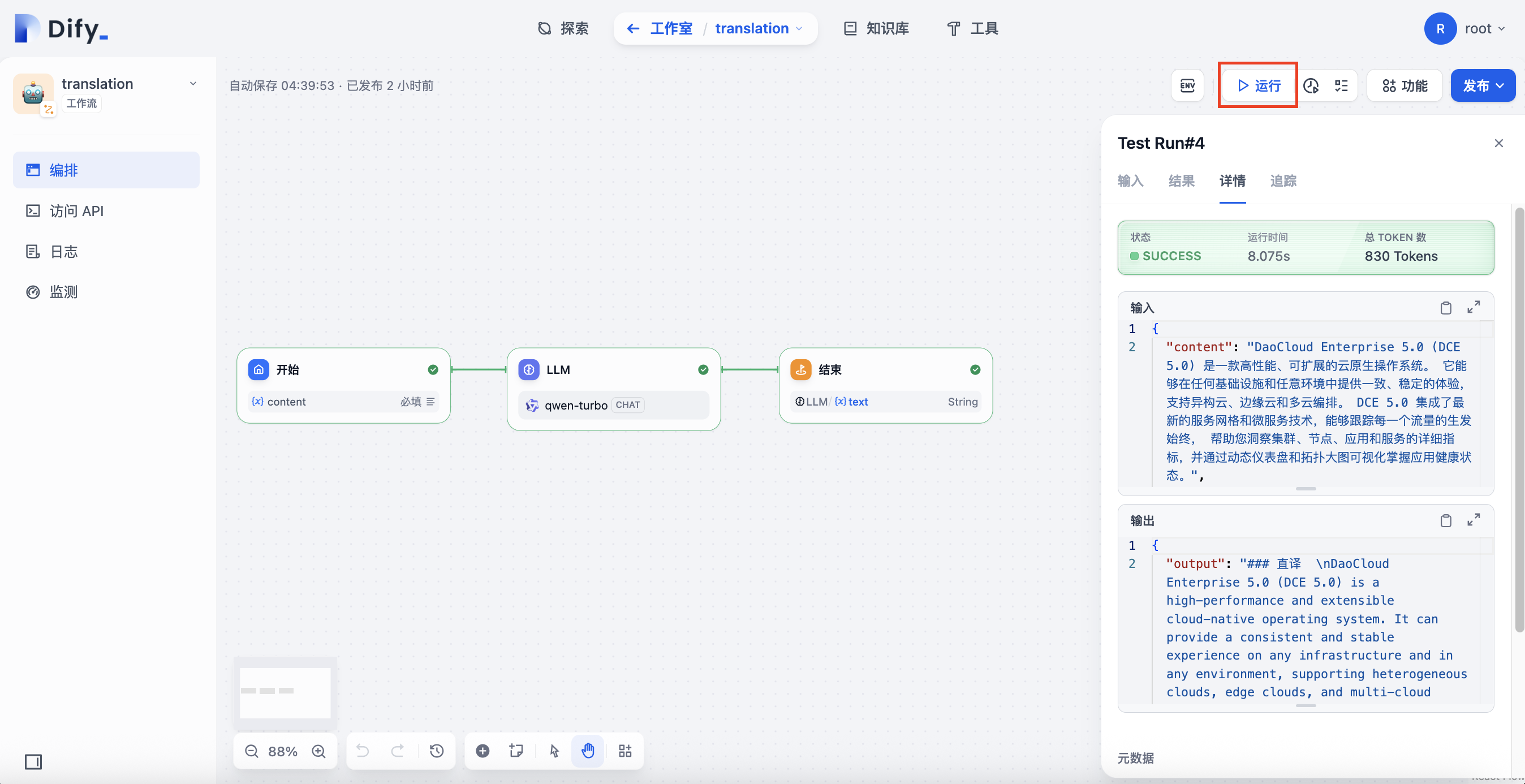The height and width of the screenshot is (784, 1525).
Task: Expand translation app name dropdown in sidebar
Action: 193,84
